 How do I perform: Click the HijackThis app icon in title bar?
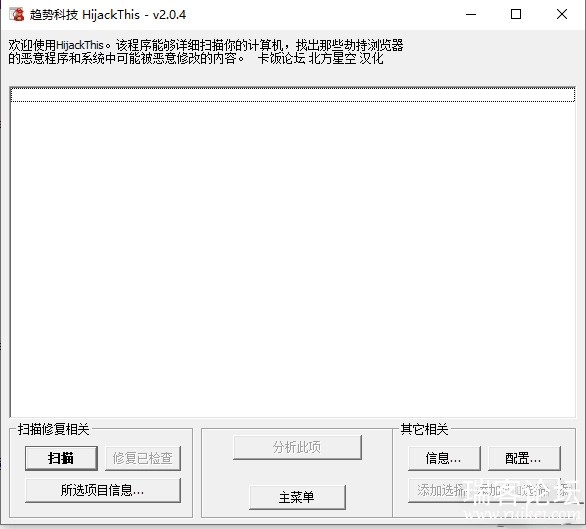point(17,15)
